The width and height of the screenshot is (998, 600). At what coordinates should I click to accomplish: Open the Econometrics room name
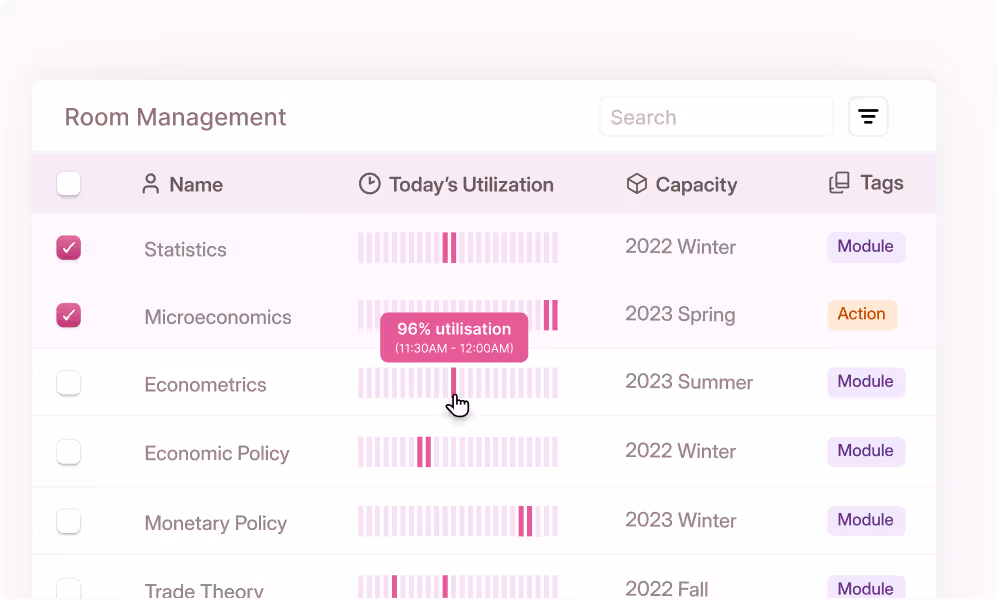click(205, 384)
